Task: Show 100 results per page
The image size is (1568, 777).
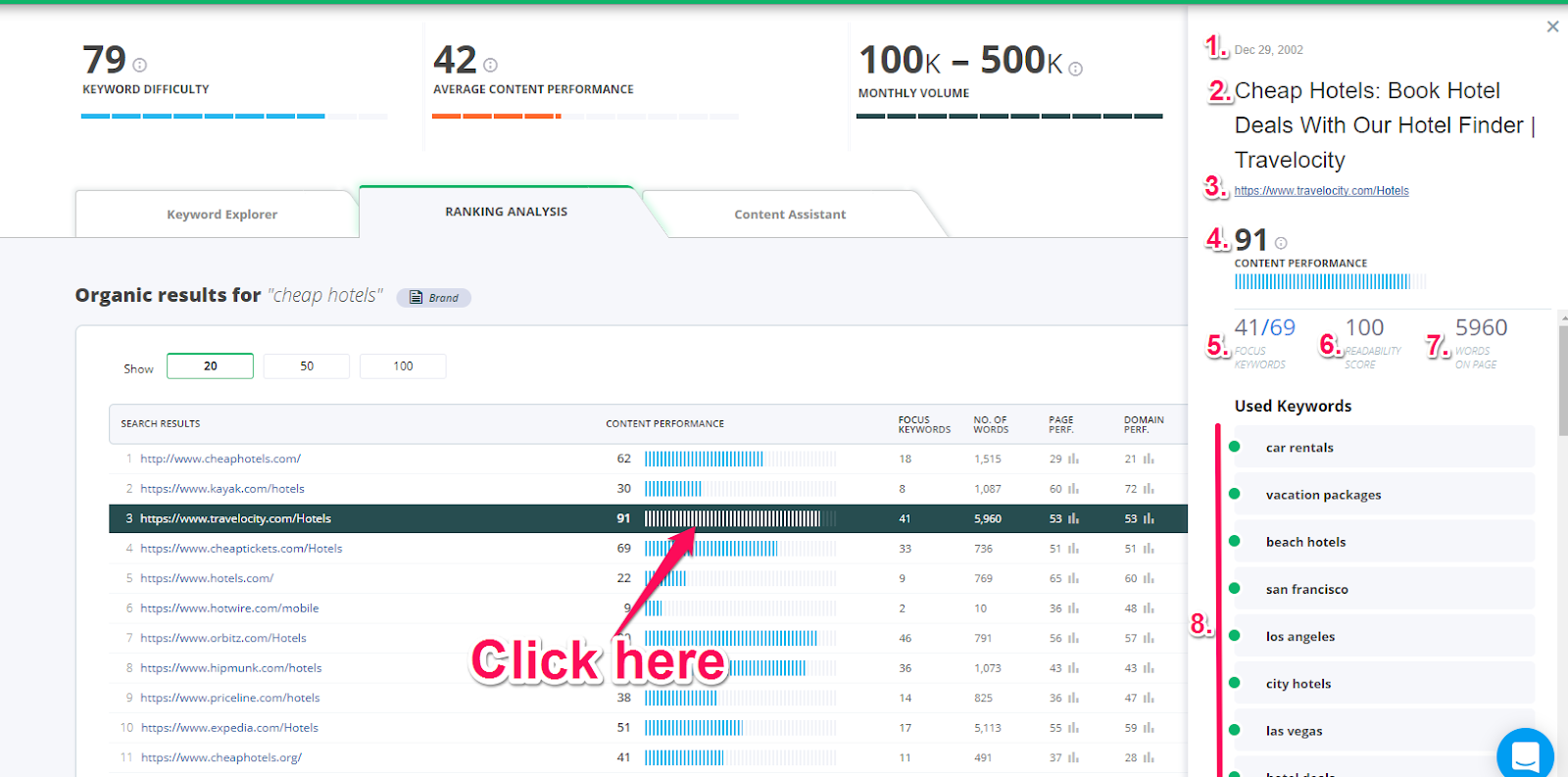Action: (x=403, y=366)
